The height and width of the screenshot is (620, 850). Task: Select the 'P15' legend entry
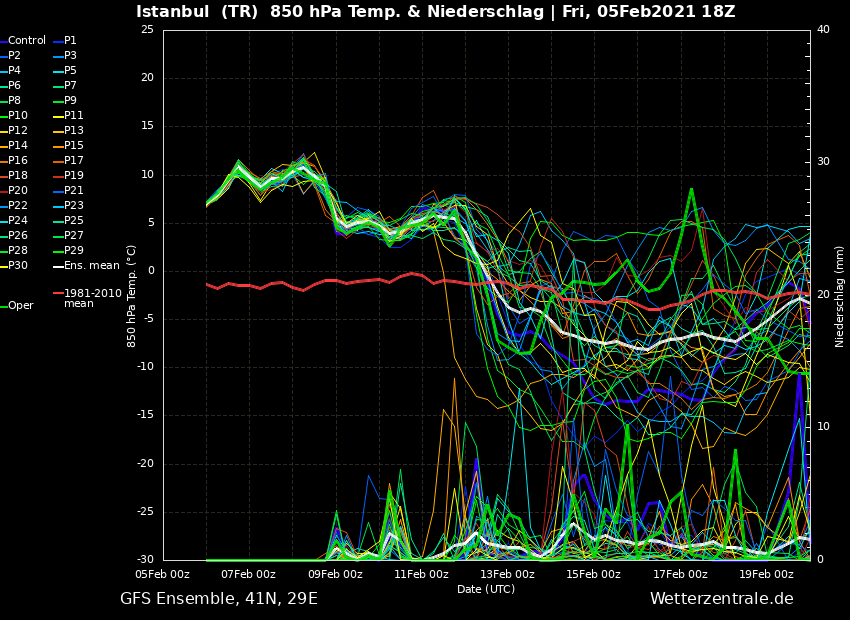(68, 145)
